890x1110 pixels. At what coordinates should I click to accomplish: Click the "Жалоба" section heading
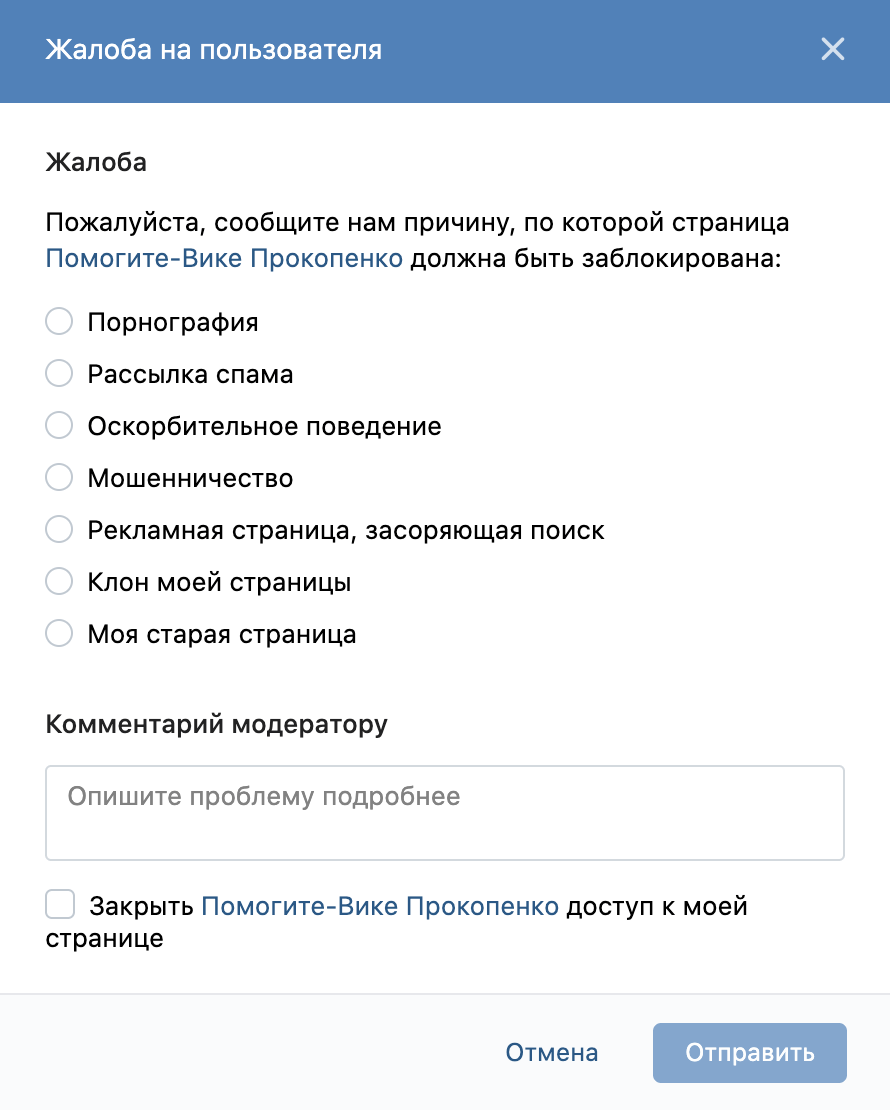pyautogui.click(x=96, y=162)
